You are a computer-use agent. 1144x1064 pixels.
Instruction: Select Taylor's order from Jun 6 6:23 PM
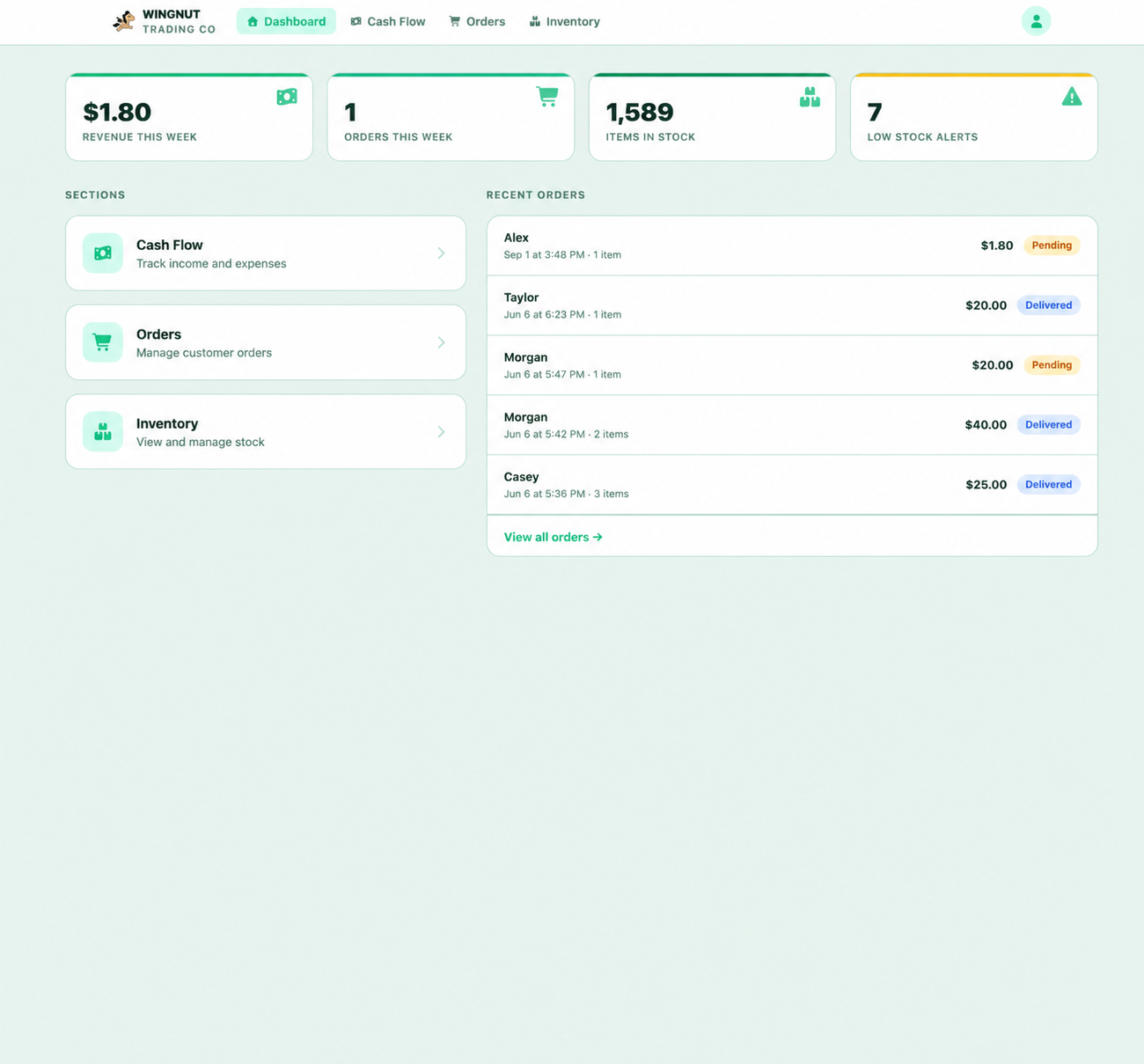pyautogui.click(x=792, y=305)
